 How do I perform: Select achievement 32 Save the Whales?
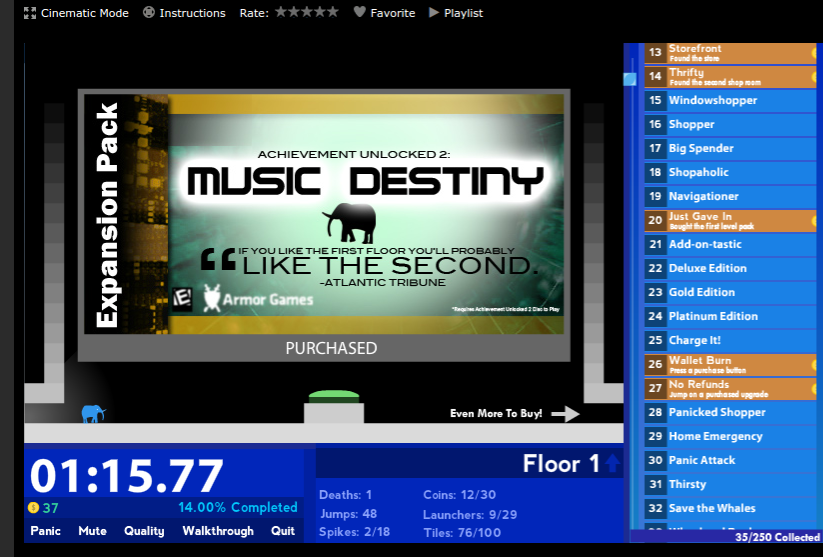(x=730, y=508)
